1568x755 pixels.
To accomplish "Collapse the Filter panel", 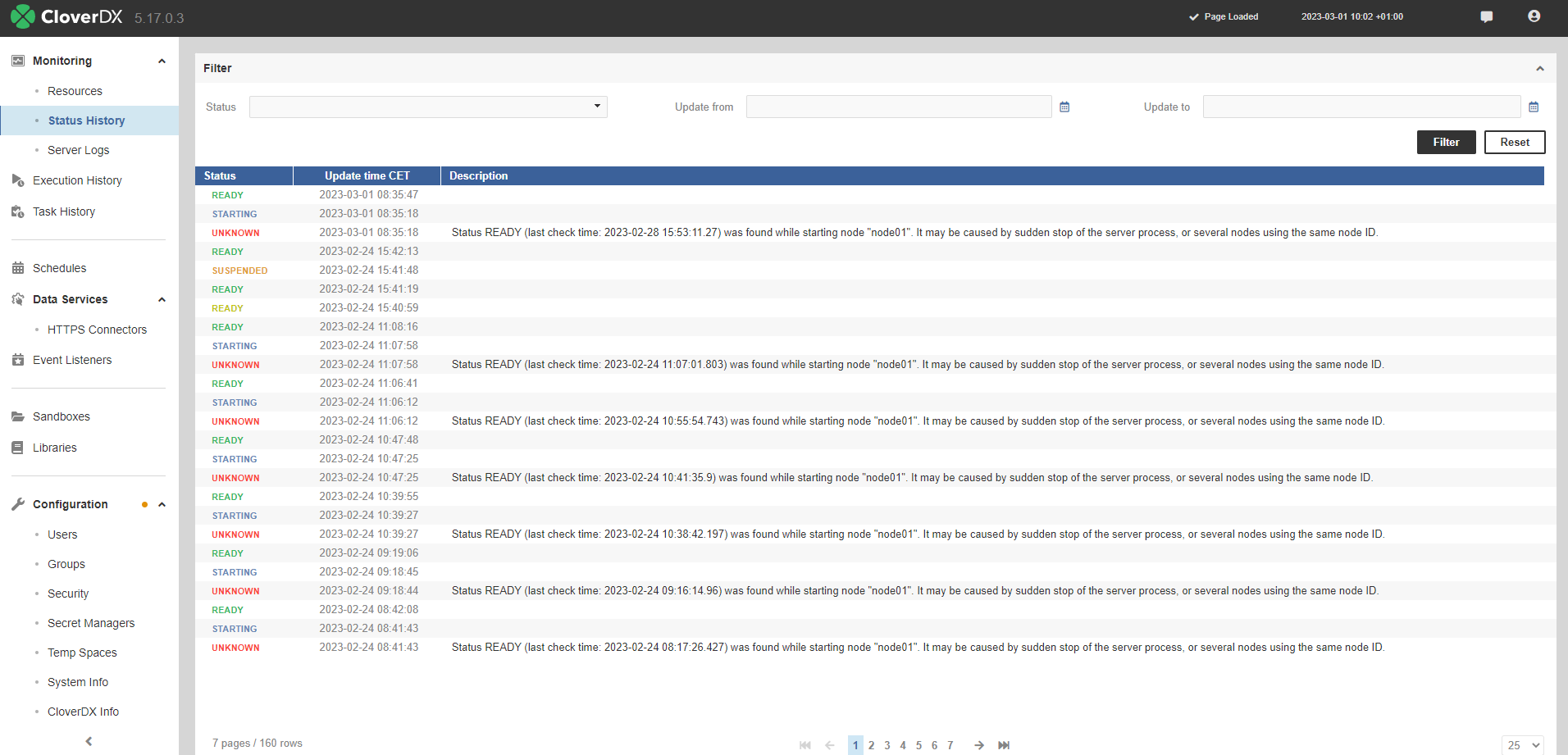I will tap(1540, 68).
